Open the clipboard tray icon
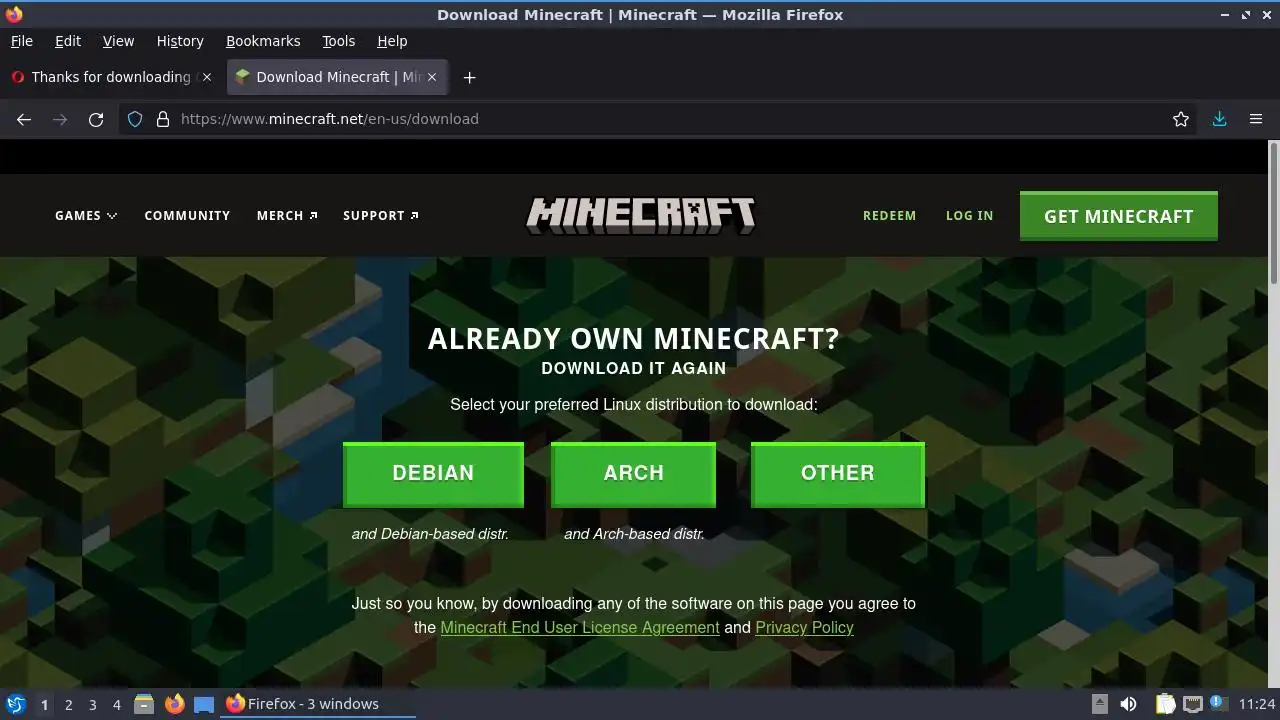The width and height of the screenshot is (1280, 720). pos(1165,704)
